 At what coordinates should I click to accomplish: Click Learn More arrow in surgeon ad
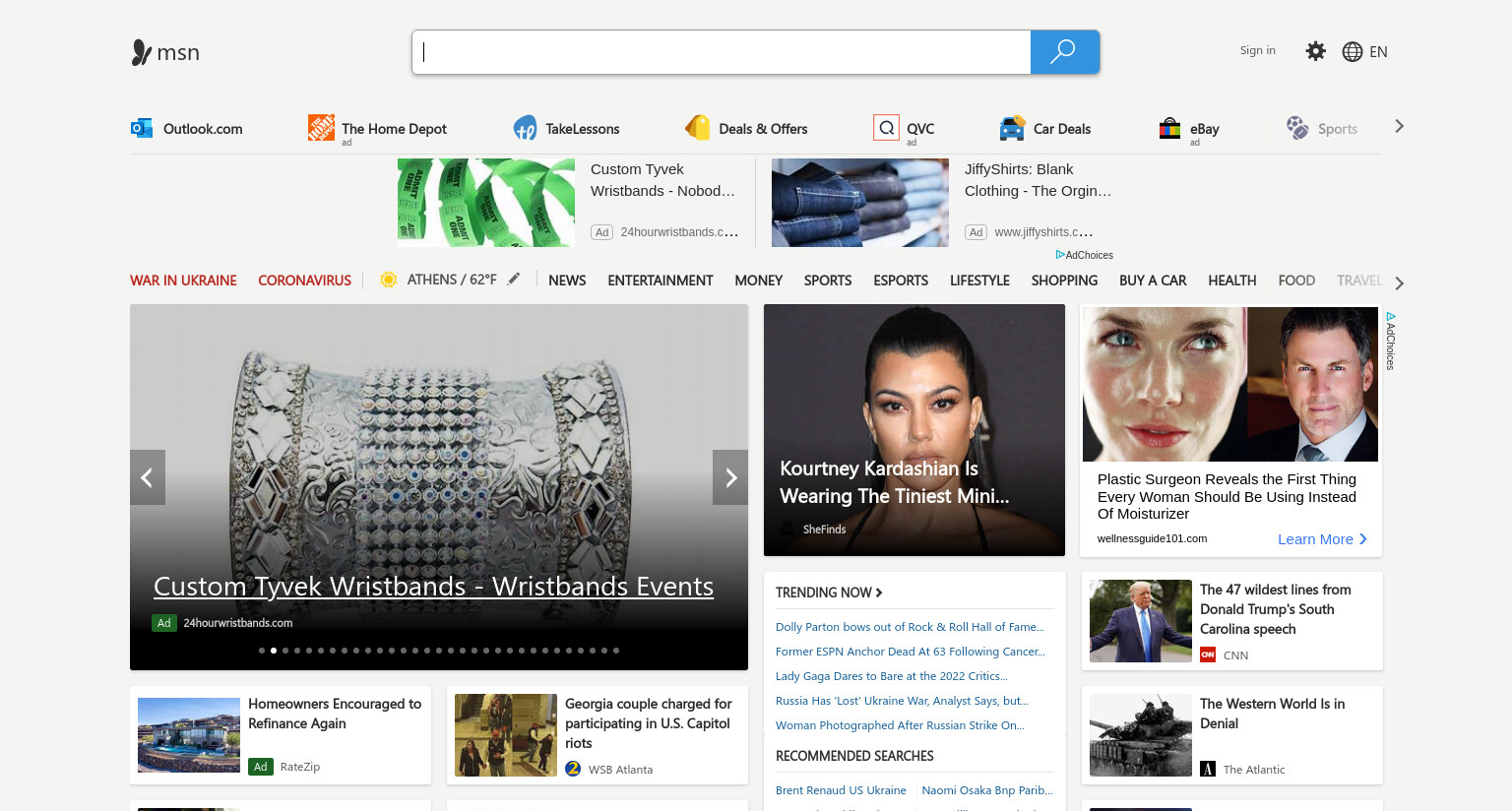pyautogui.click(x=1363, y=538)
